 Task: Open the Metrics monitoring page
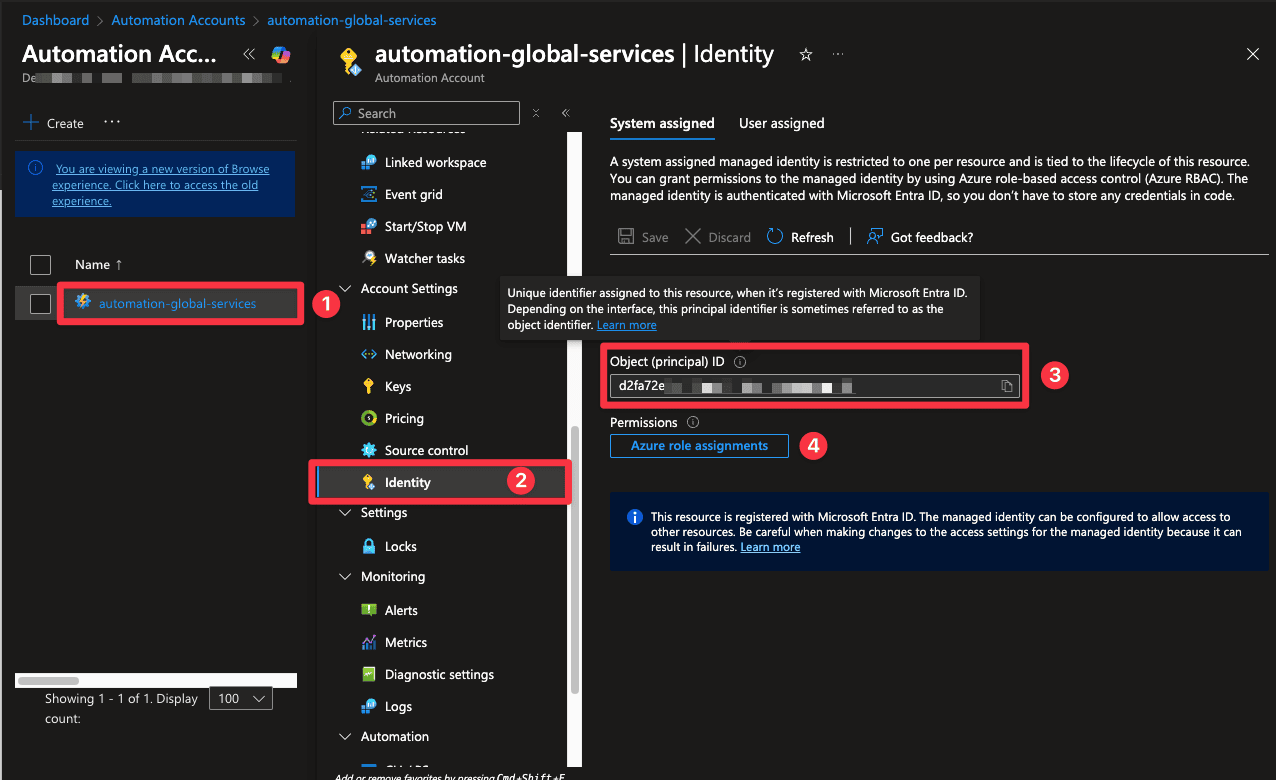405,642
